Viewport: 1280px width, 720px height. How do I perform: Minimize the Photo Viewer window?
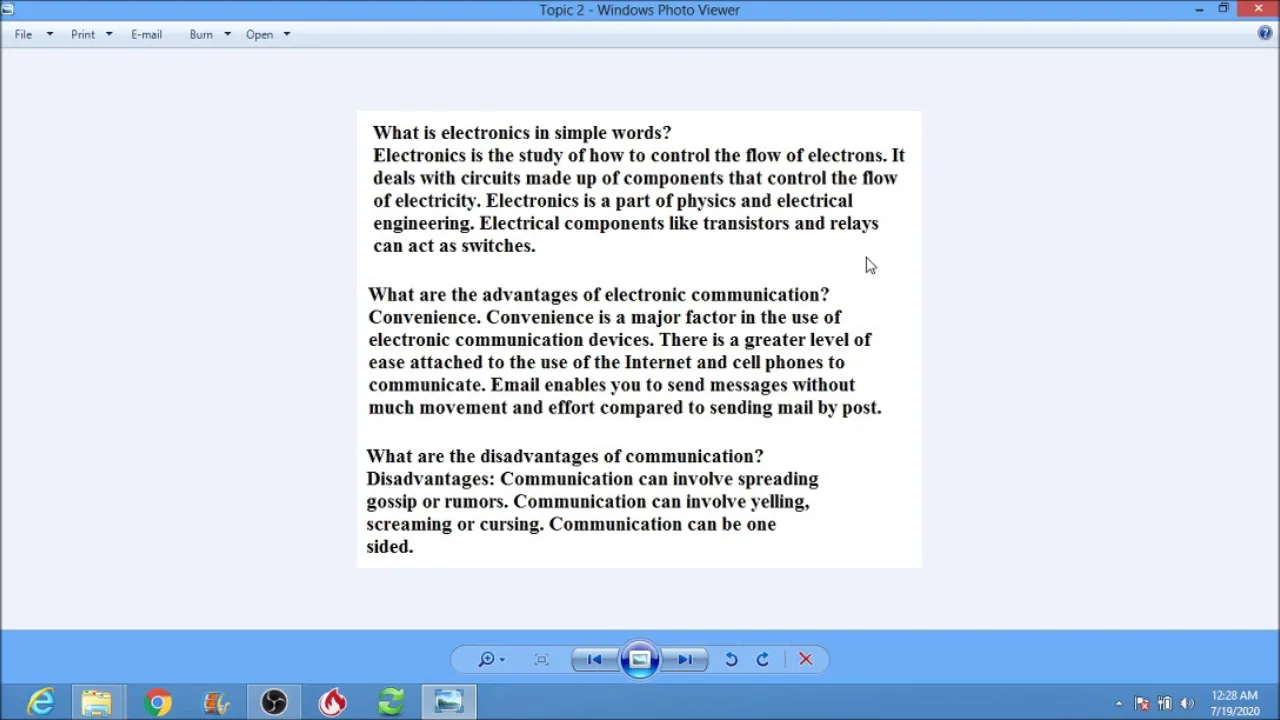[1199, 9]
